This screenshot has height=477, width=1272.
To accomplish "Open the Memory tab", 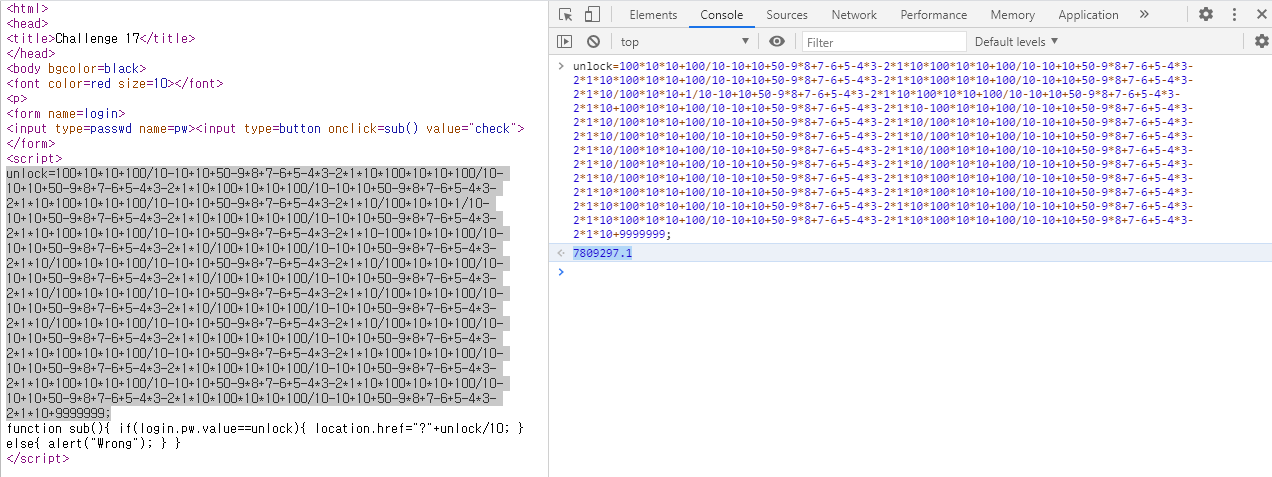I will (1013, 14).
